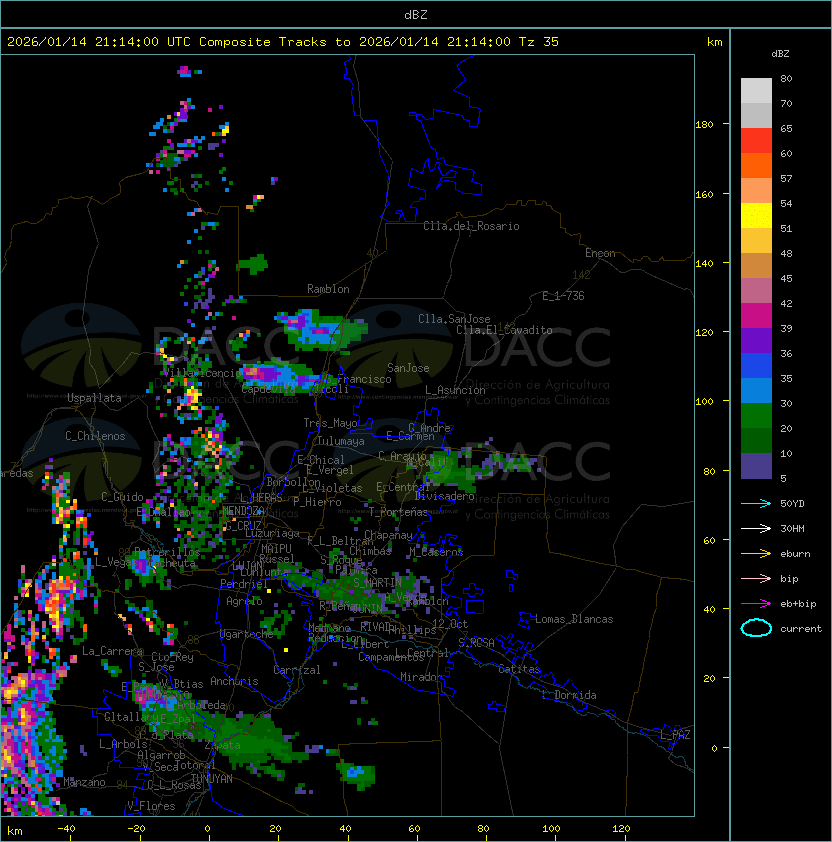Click the 'dBZ' heading above color legend
Screen dimensions: 832x842
coord(780,54)
